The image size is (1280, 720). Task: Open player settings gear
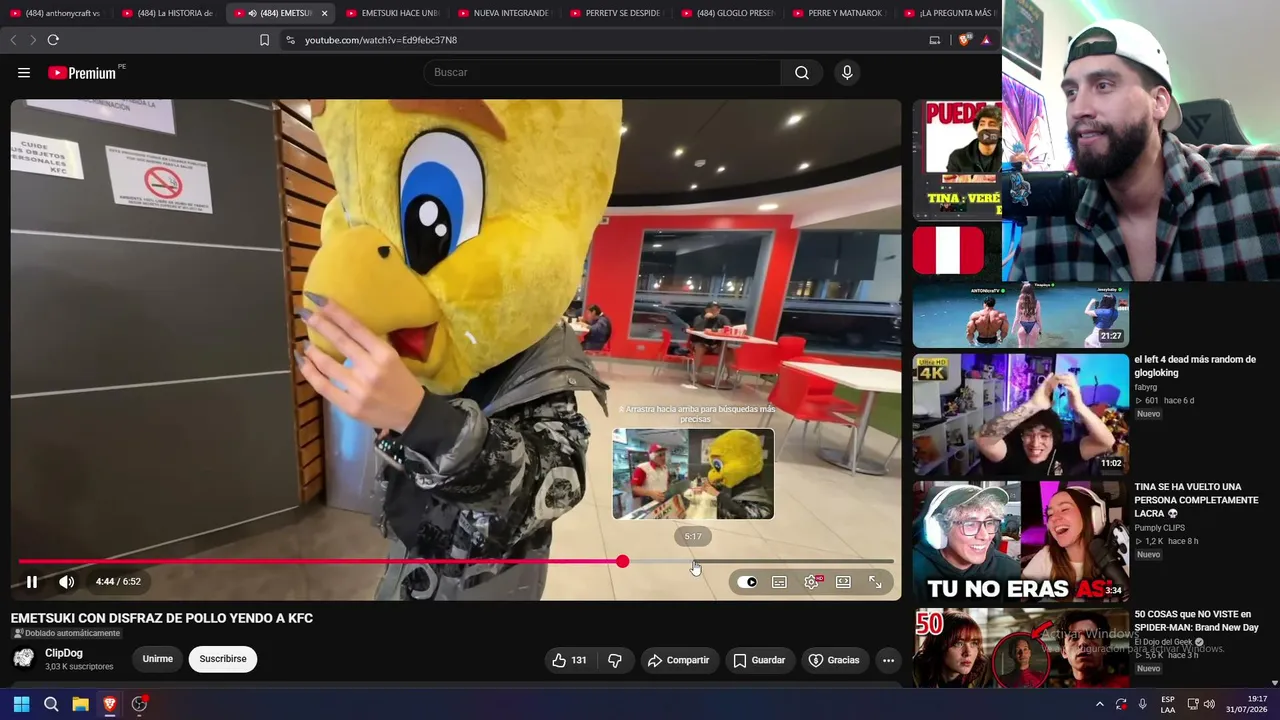click(811, 582)
